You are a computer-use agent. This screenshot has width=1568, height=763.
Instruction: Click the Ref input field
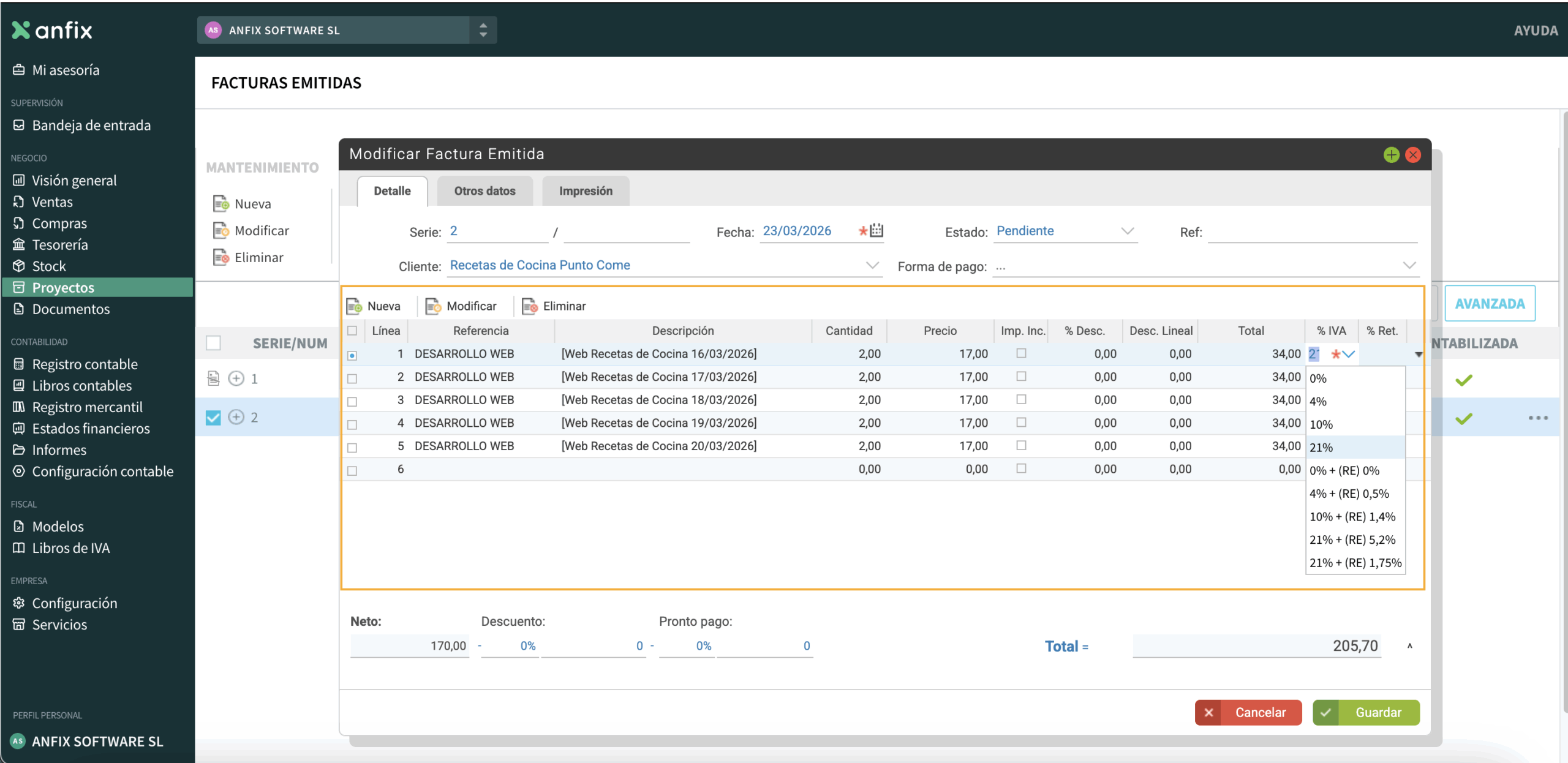[x=1312, y=233]
